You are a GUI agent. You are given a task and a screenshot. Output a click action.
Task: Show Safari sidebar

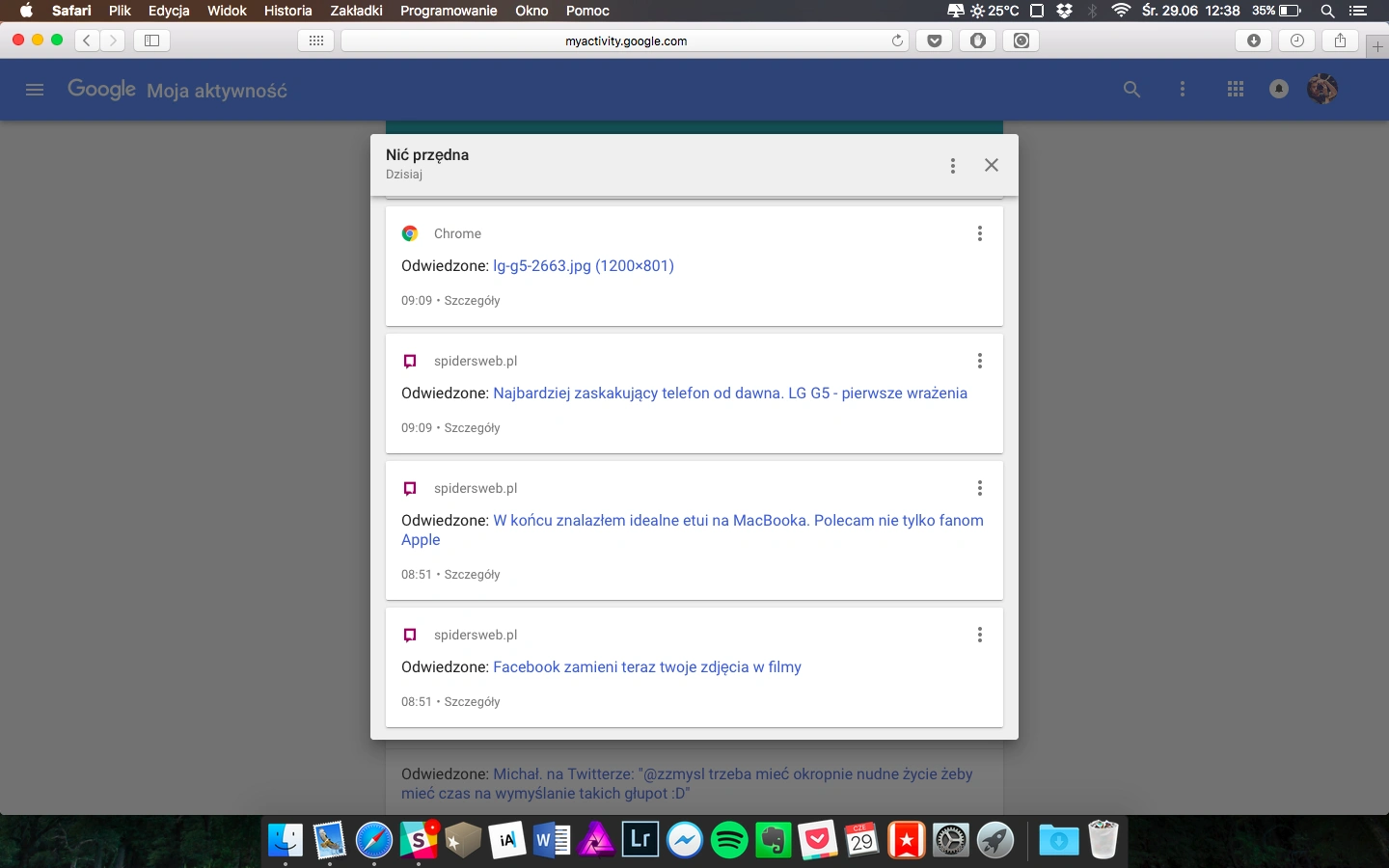151,41
